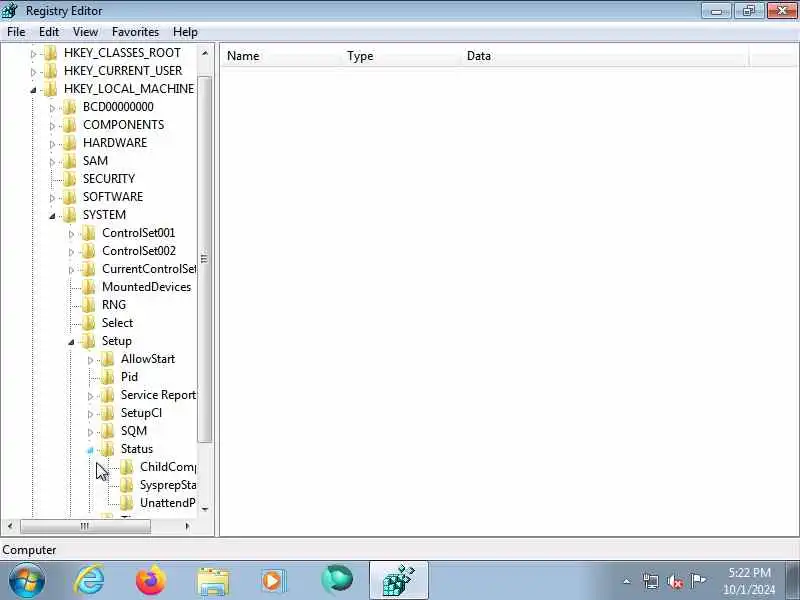Expand the SetupCl arrow
Image resolution: width=800 pixels, height=600 pixels.
90,414
